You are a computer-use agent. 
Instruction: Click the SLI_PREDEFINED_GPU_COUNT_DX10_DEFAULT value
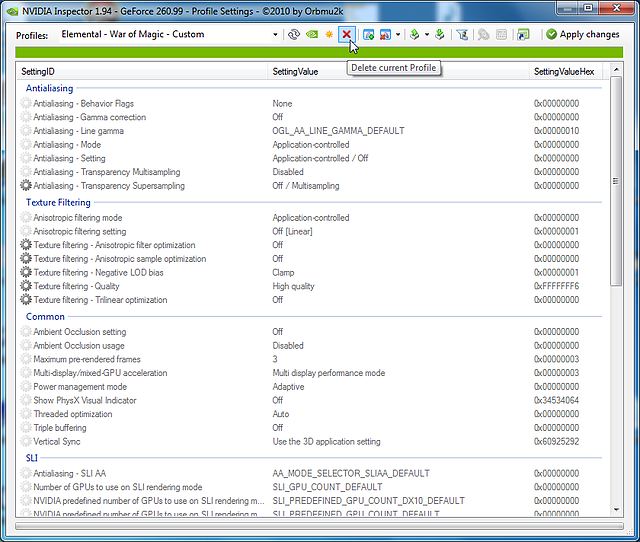pos(369,501)
